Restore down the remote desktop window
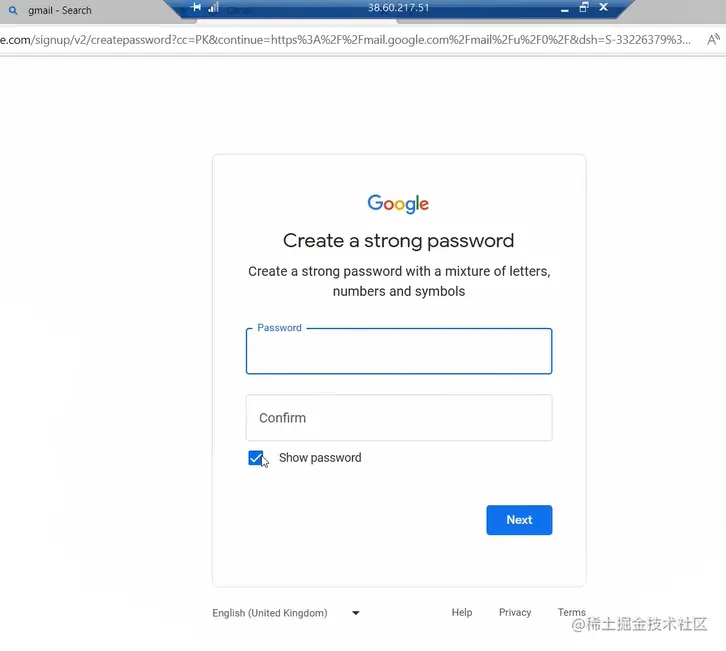Image resolution: width=726 pixels, height=651 pixels. click(x=584, y=7)
